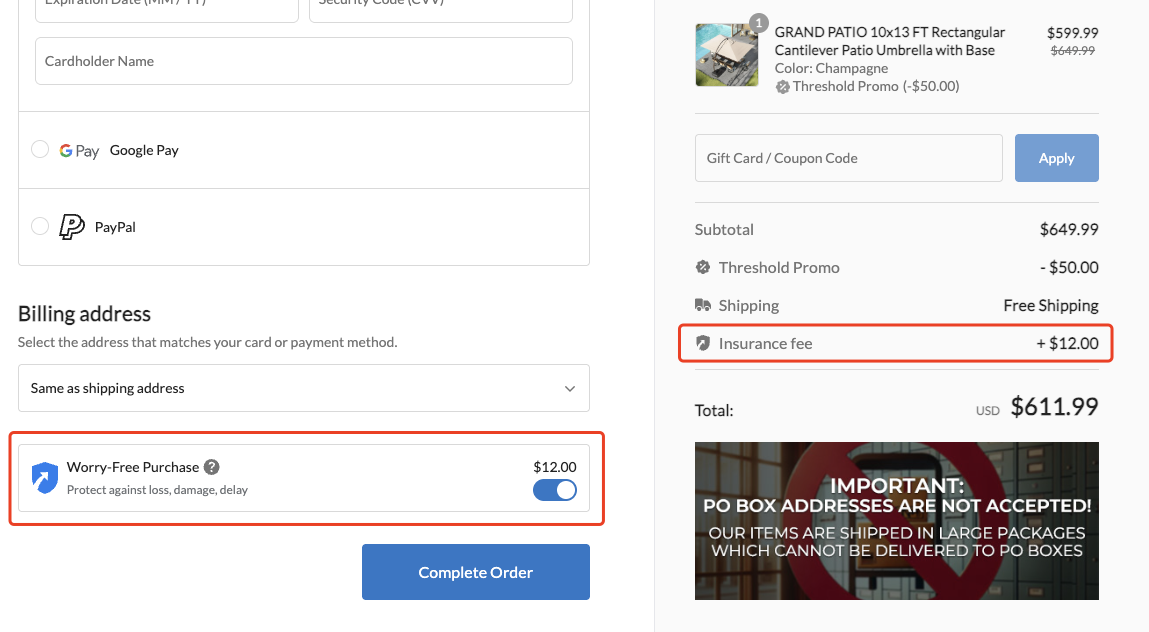Click the GRAND PATIO umbrella product title
Screen dimensions: 1149x632
pyautogui.click(x=889, y=41)
